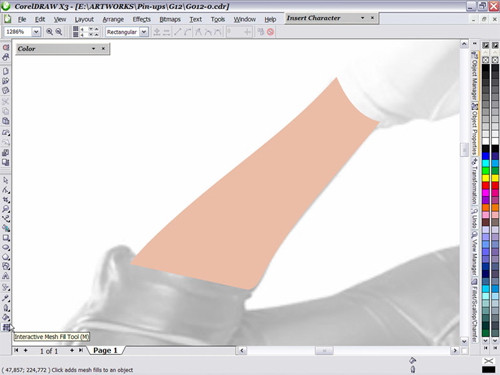Open the Rectangular selection mode dropdown
This screenshot has height=375, width=500.
pyautogui.click(x=144, y=32)
